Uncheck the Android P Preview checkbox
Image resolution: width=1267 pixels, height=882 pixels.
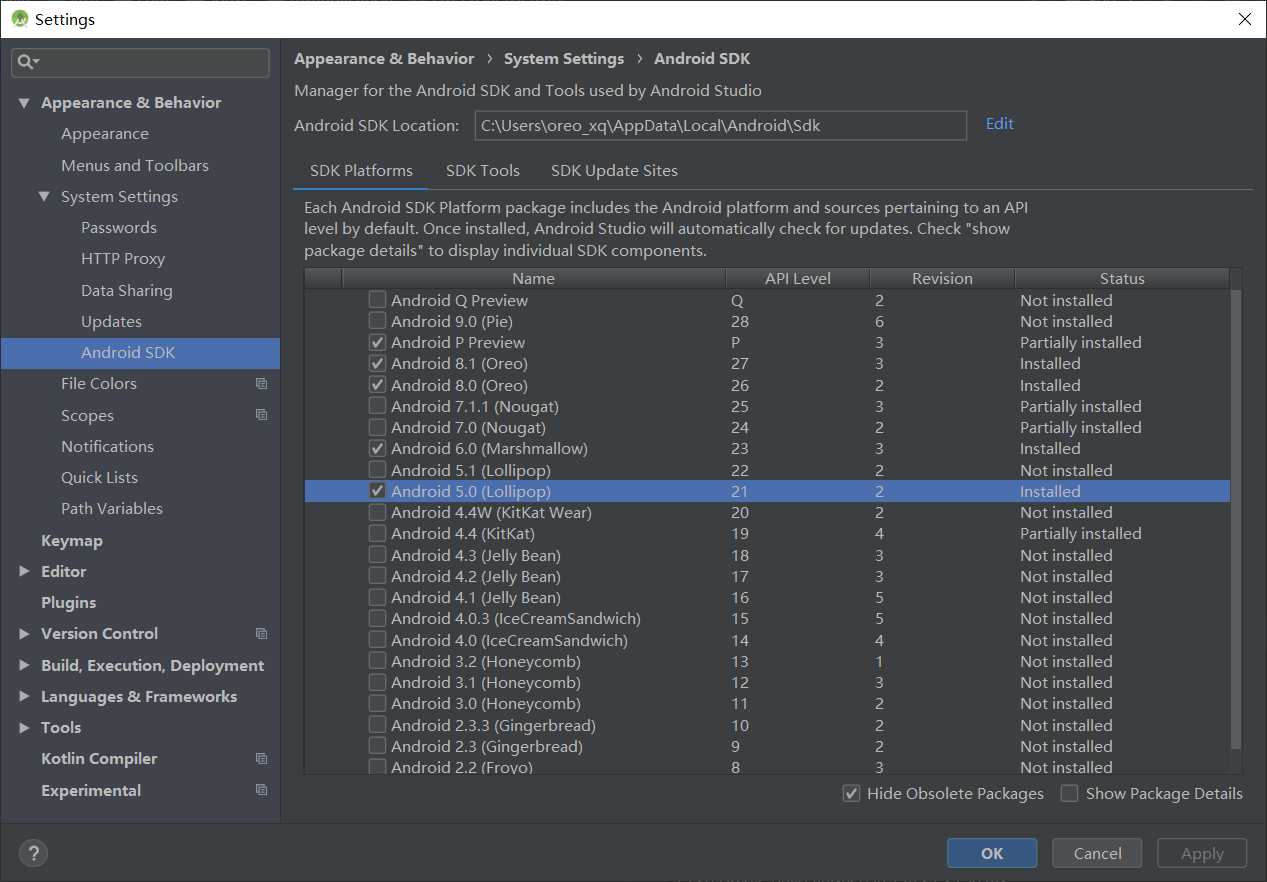click(377, 342)
